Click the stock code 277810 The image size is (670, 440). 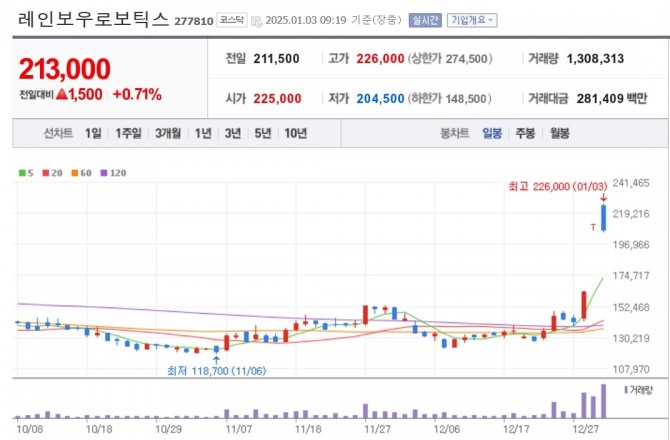(x=194, y=21)
